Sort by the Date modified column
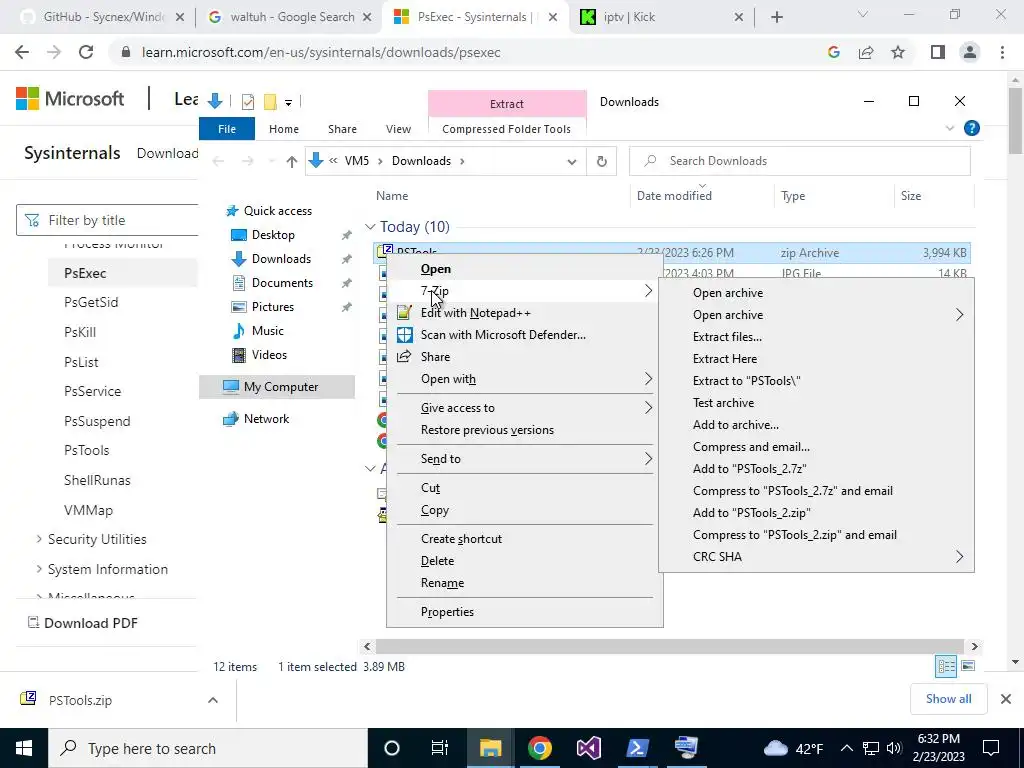 [x=674, y=196]
